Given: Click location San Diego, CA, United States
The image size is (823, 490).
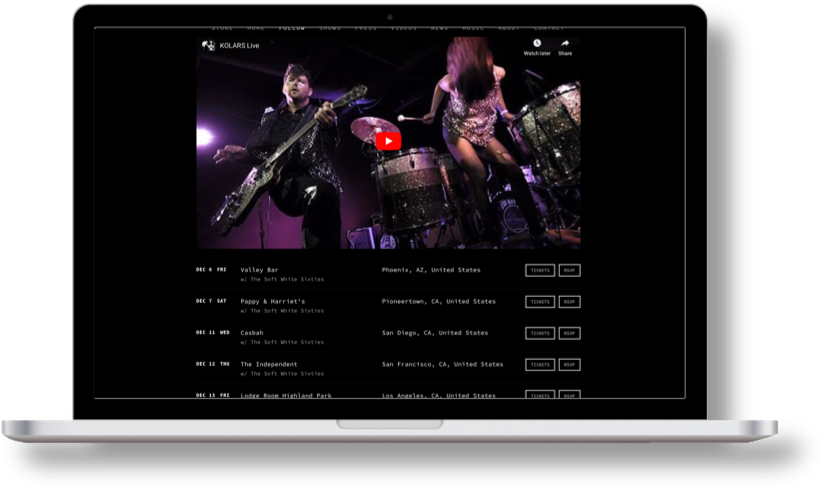Looking at the screenshot, I should [x=435, y=333].
